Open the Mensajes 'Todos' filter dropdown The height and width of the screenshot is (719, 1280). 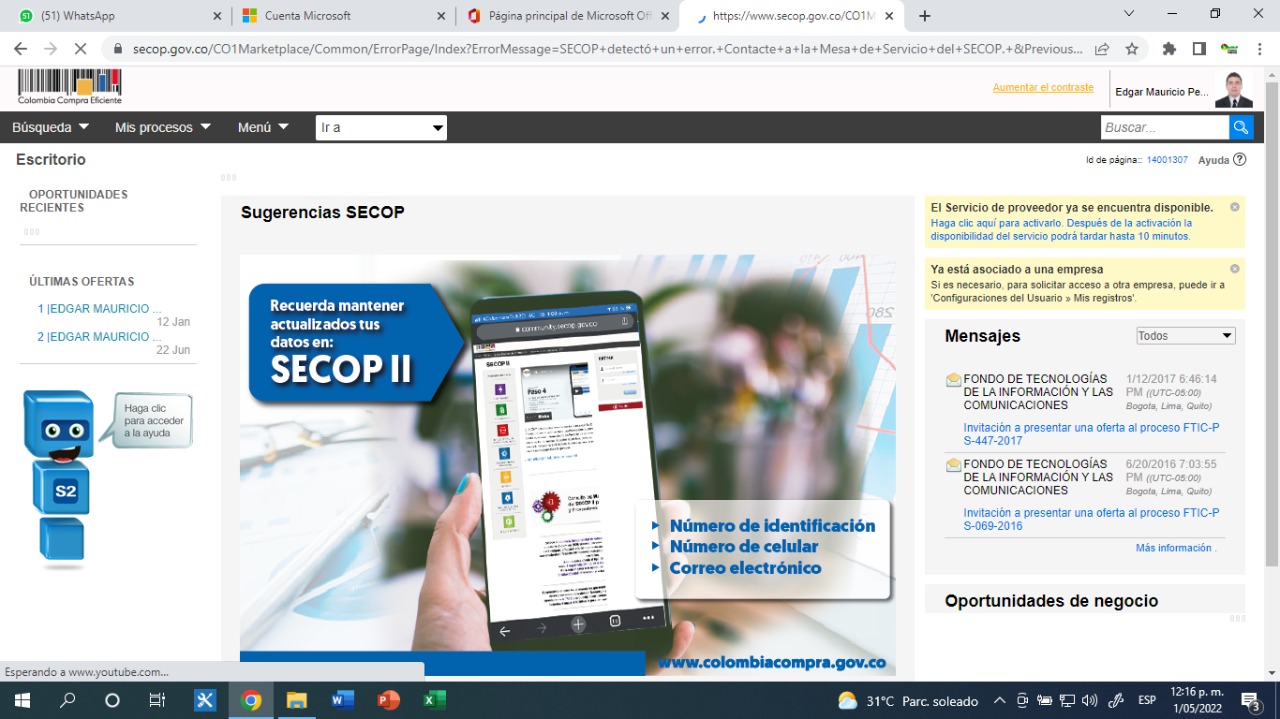(x=1186, y=336)
